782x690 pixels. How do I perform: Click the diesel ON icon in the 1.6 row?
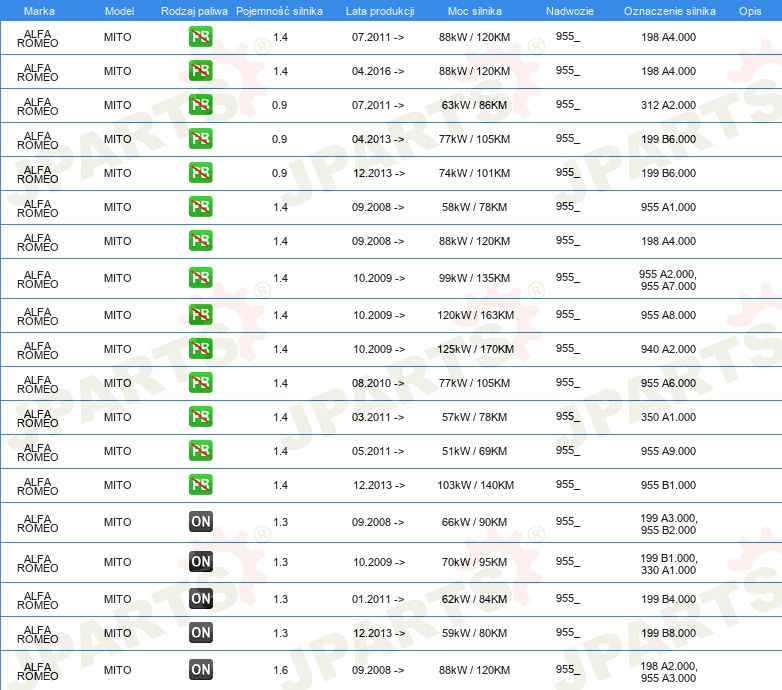[x=200, y=670]
